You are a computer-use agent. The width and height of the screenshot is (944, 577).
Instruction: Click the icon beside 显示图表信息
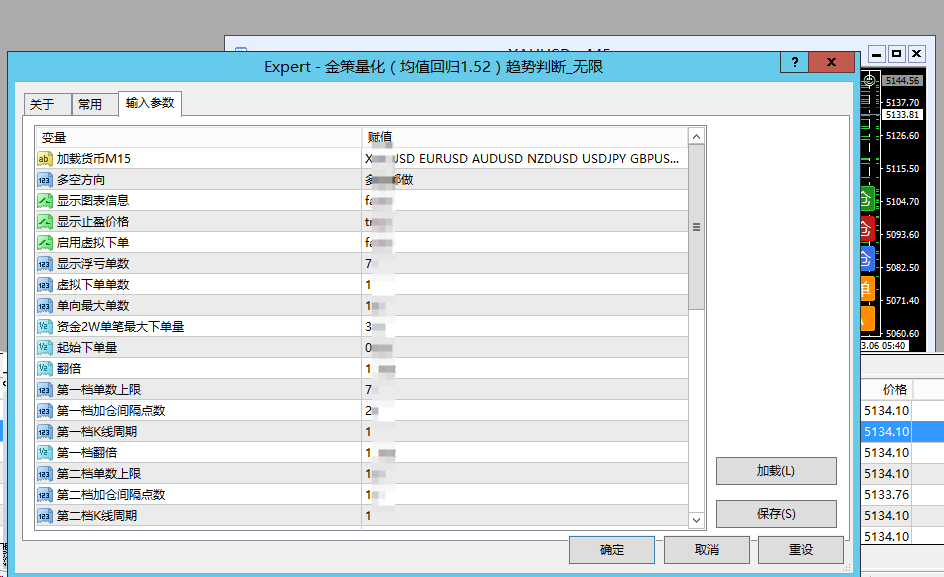(x=45, y=201)
